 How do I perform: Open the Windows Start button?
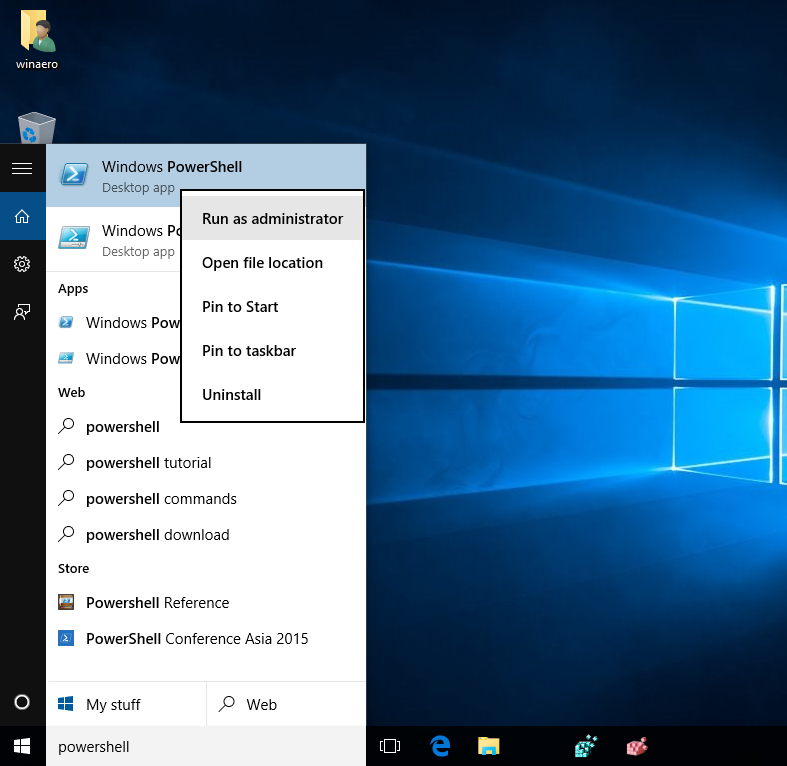pyautogui.click(x=22, y=746)
